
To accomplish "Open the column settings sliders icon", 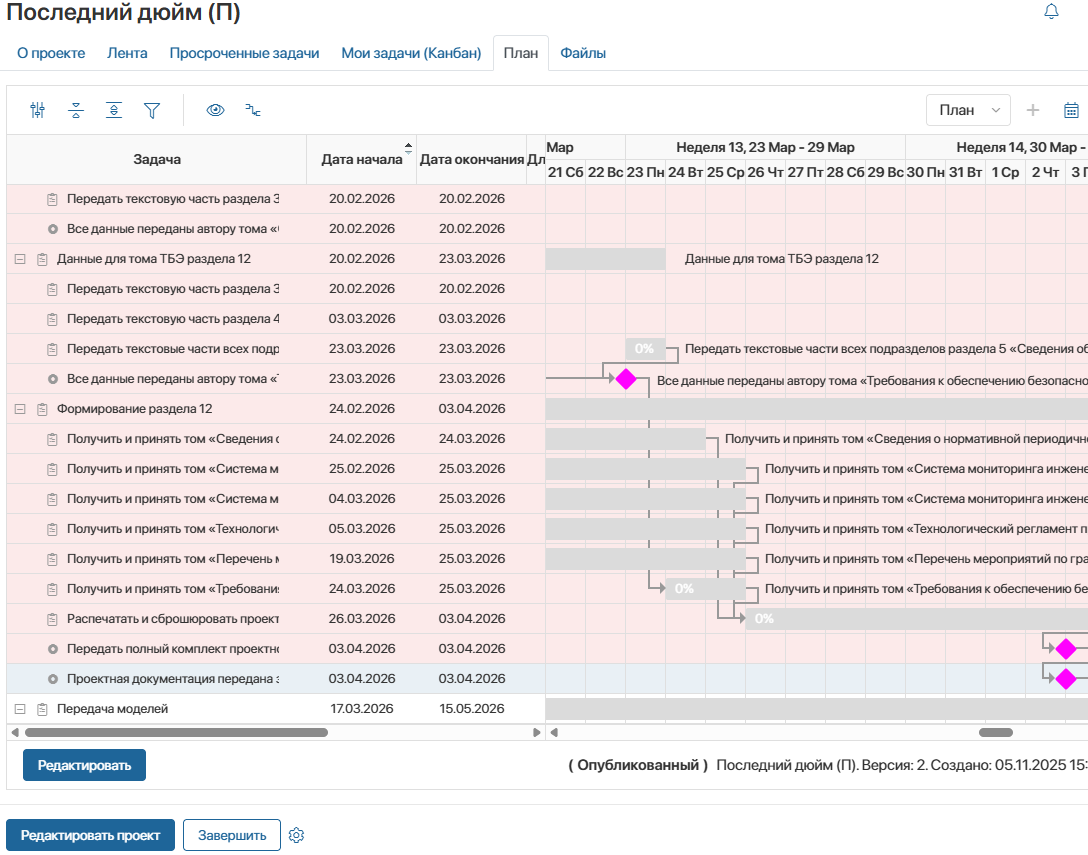I will point(38,110).
